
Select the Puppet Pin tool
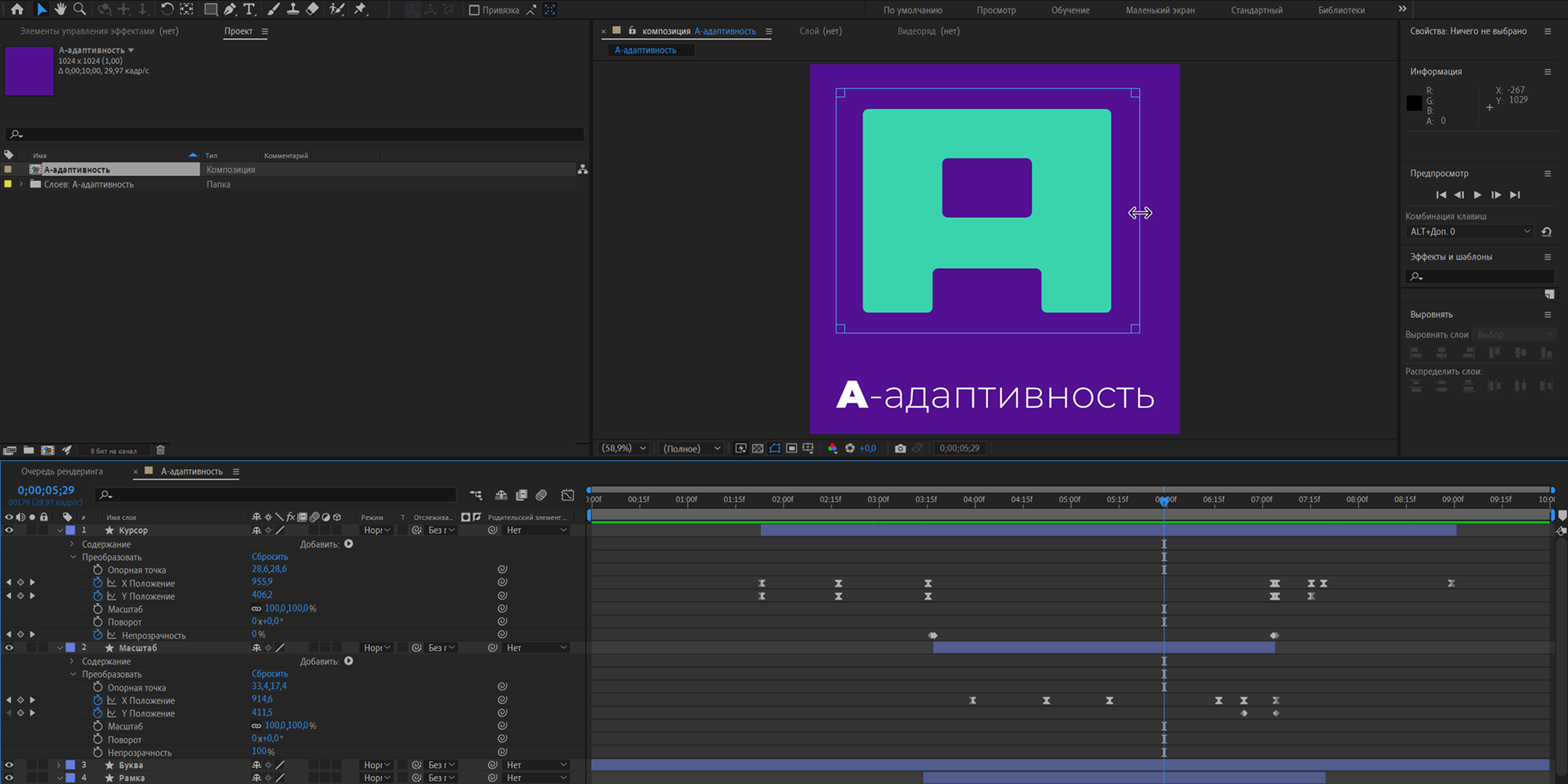click(361, 9)
